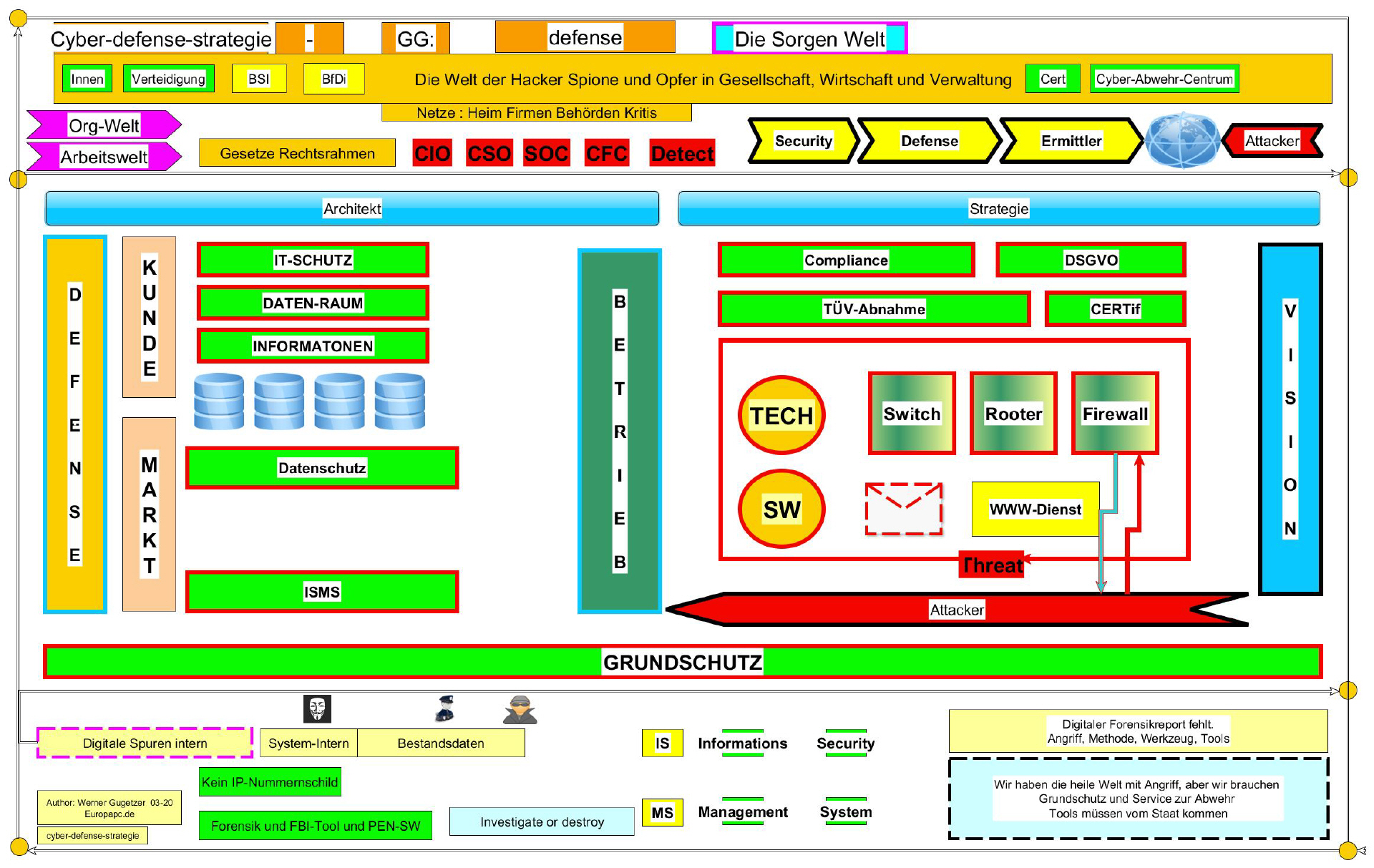Select the Strategie header bar
This screenshot has height=868, width=1374.
tap(998, 208)
